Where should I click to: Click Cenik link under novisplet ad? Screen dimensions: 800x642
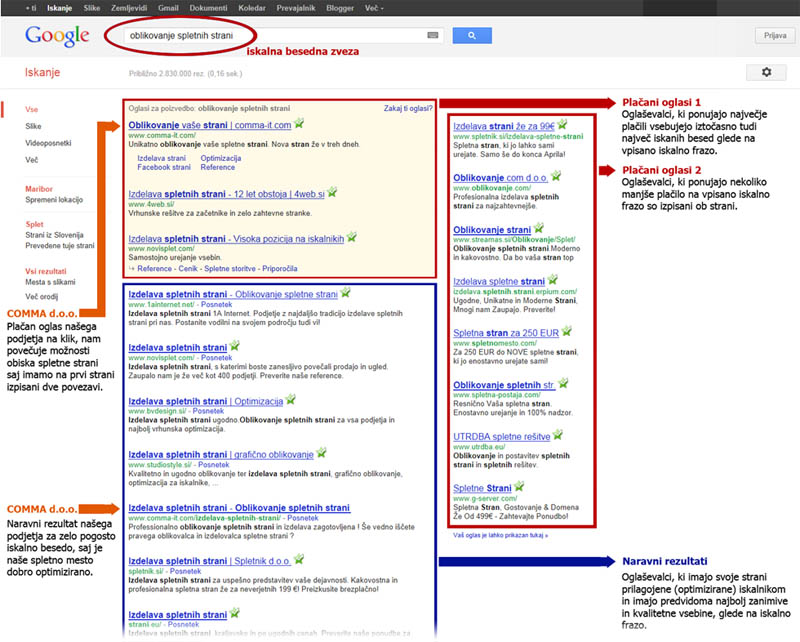[188, 268]
